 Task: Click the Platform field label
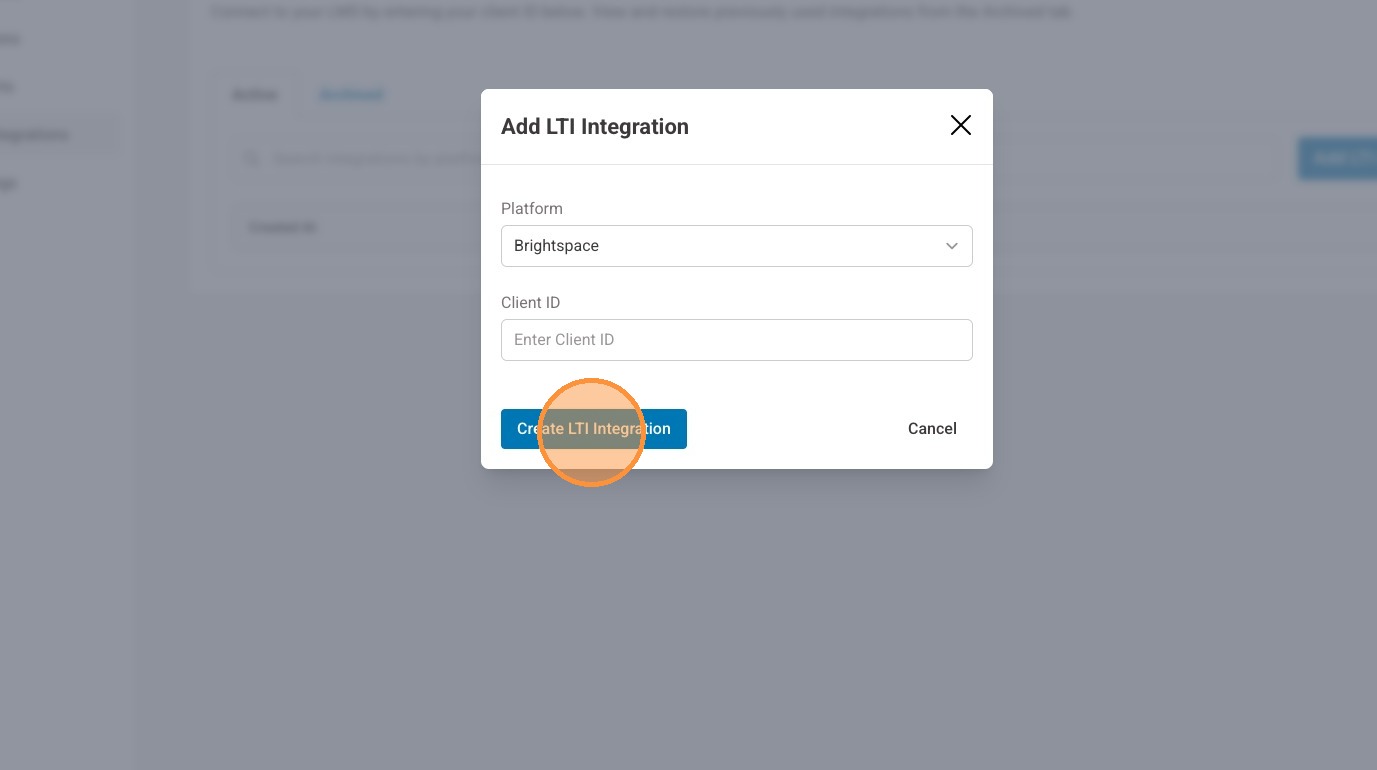coord(532,209)
